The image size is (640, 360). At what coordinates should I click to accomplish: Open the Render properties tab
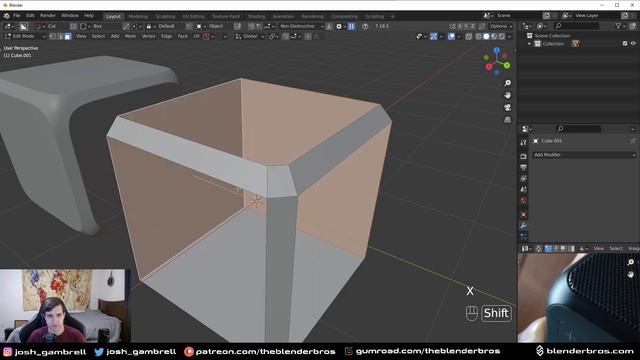[523, 156]
